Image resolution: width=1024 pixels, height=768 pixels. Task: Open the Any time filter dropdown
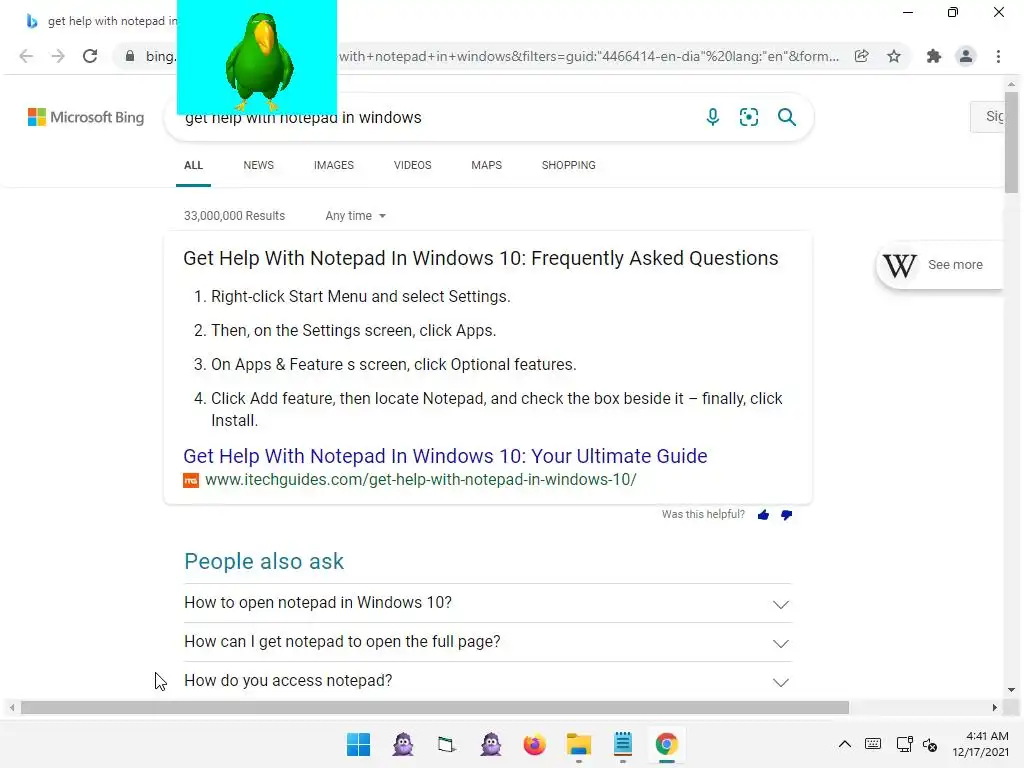[x=355, y=216]
